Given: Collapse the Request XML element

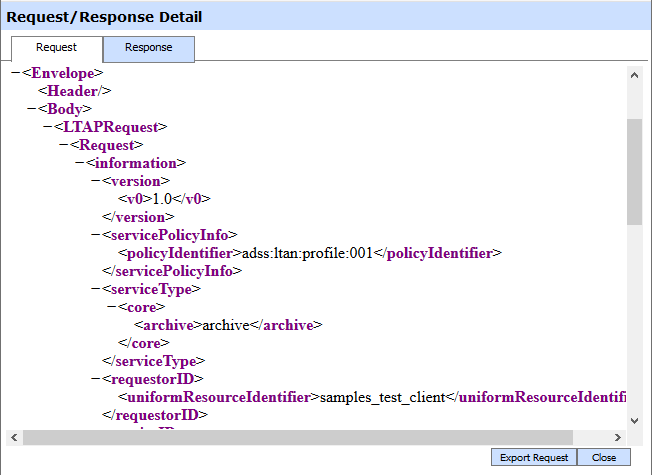Looking at the screenshot, I should [62, 145].
